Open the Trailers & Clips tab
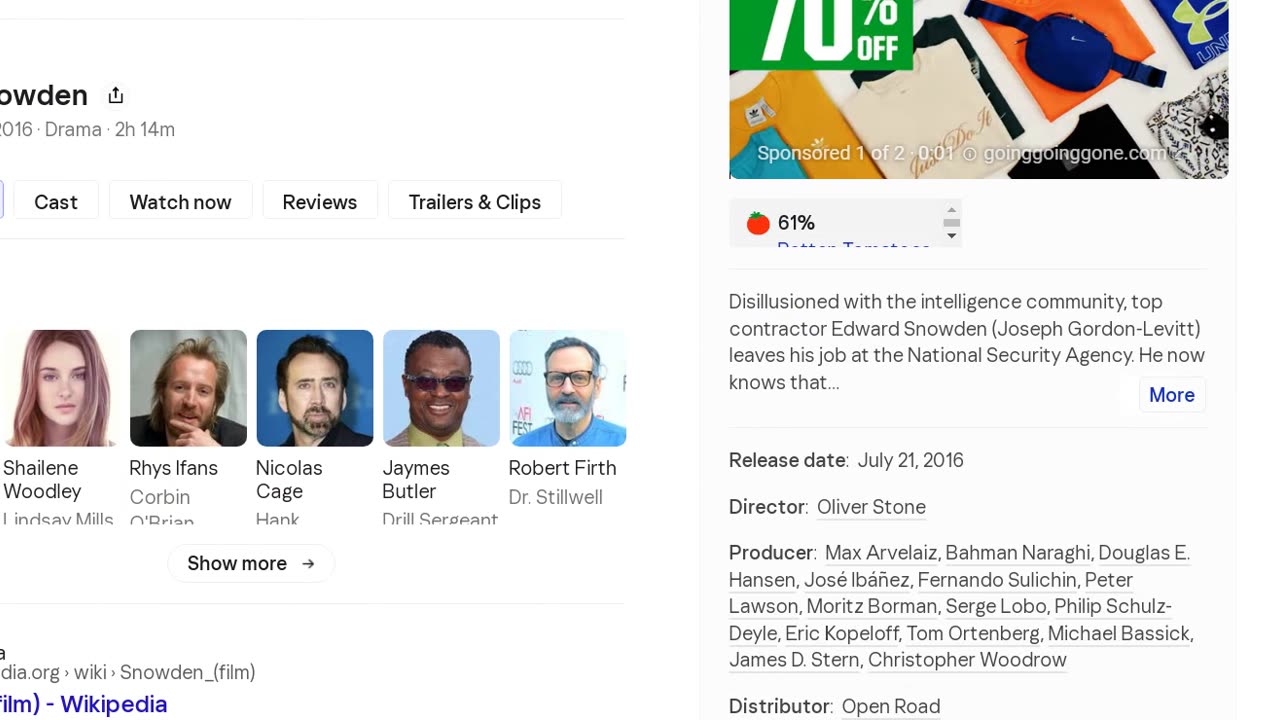This screenshot has height=720, width=1280. click(475, 202)
